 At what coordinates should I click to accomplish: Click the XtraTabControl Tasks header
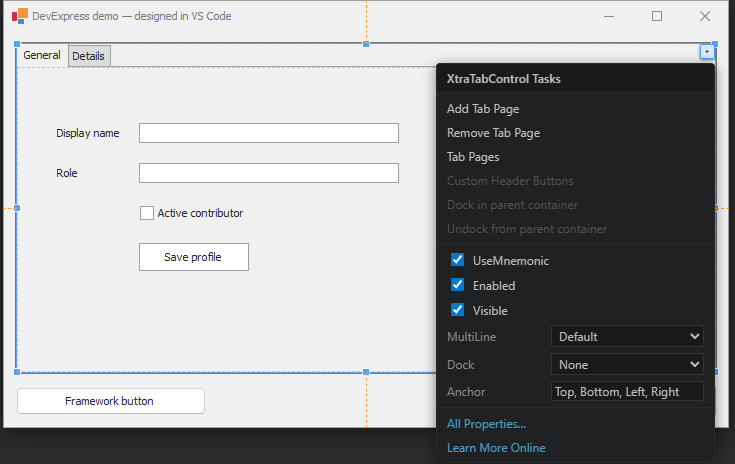pos(503,79)
